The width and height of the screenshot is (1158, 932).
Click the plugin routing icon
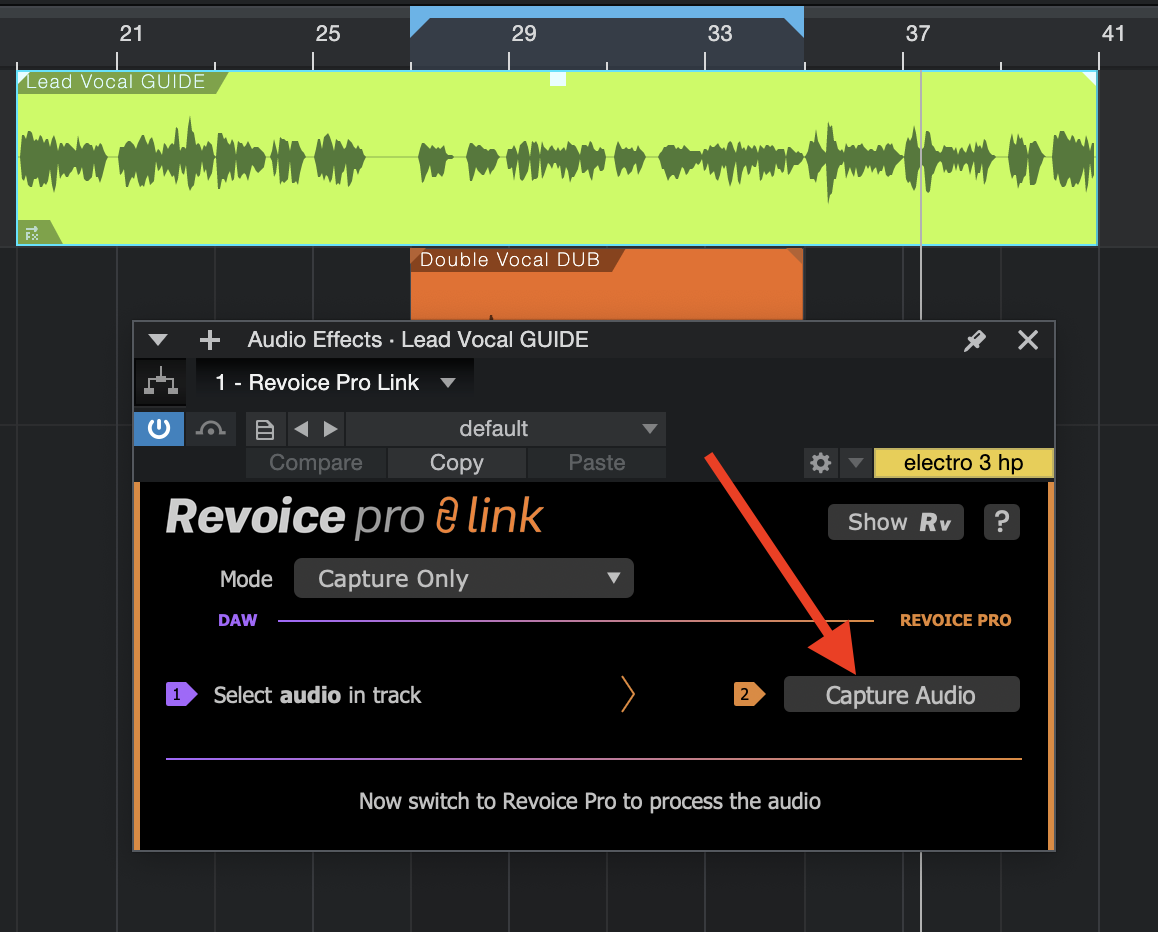click(160, 383)
